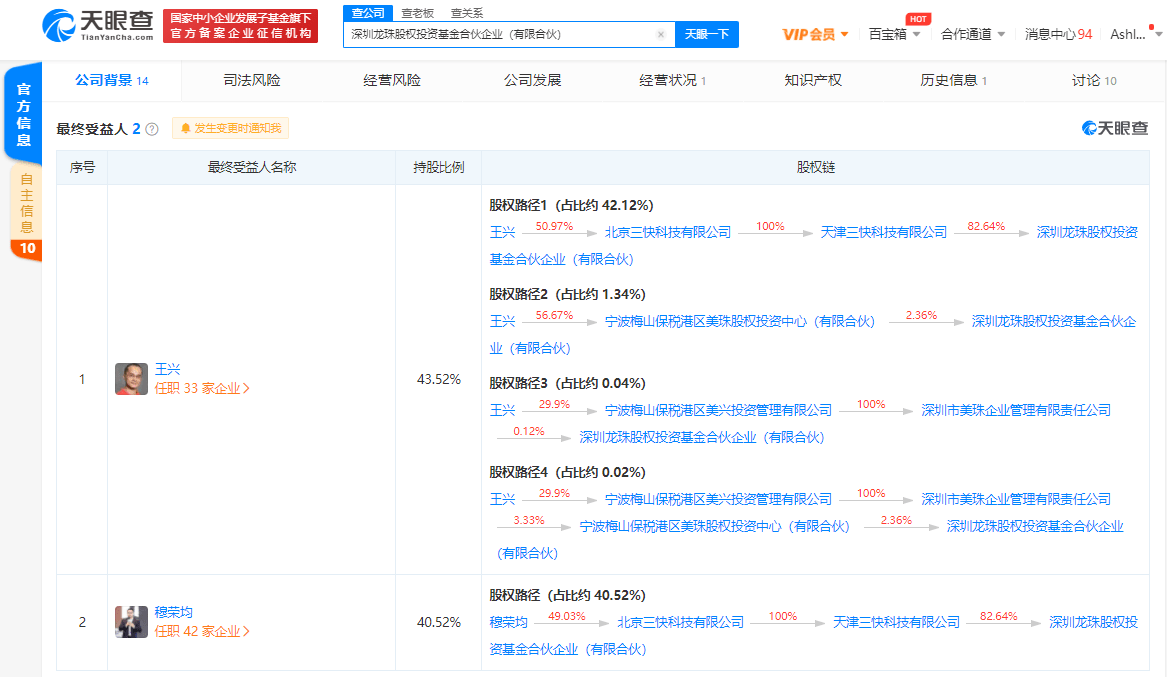This screenshot has width=1167, height=677.
Task: Open 宁波梅山保税港区美珠股权投资中心 in 股权路径2
Action: click(739, 321)
